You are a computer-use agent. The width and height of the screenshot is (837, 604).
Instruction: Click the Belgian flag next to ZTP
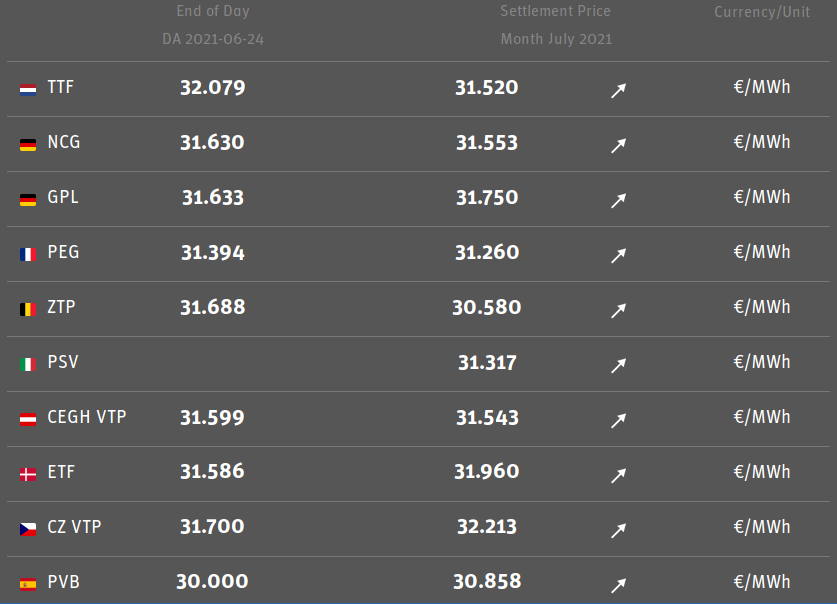click(x=28, y=309)
